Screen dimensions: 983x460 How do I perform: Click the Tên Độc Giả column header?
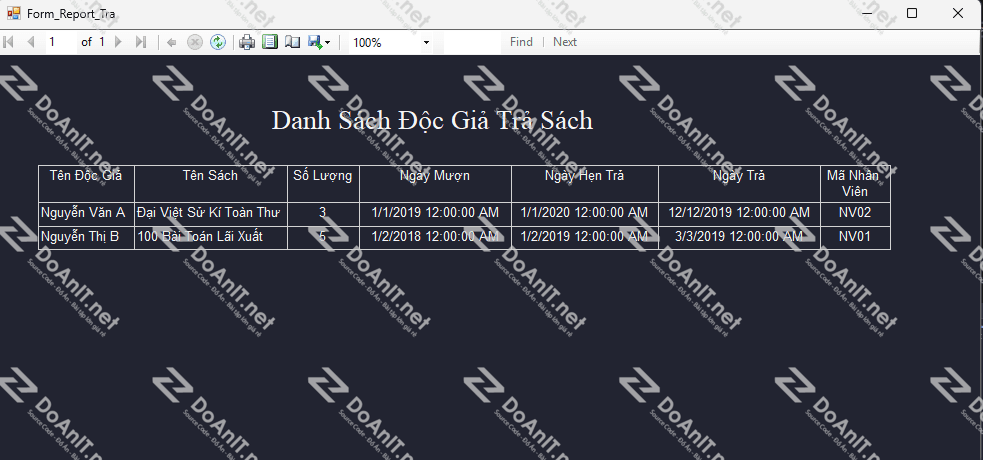[87, 184]
